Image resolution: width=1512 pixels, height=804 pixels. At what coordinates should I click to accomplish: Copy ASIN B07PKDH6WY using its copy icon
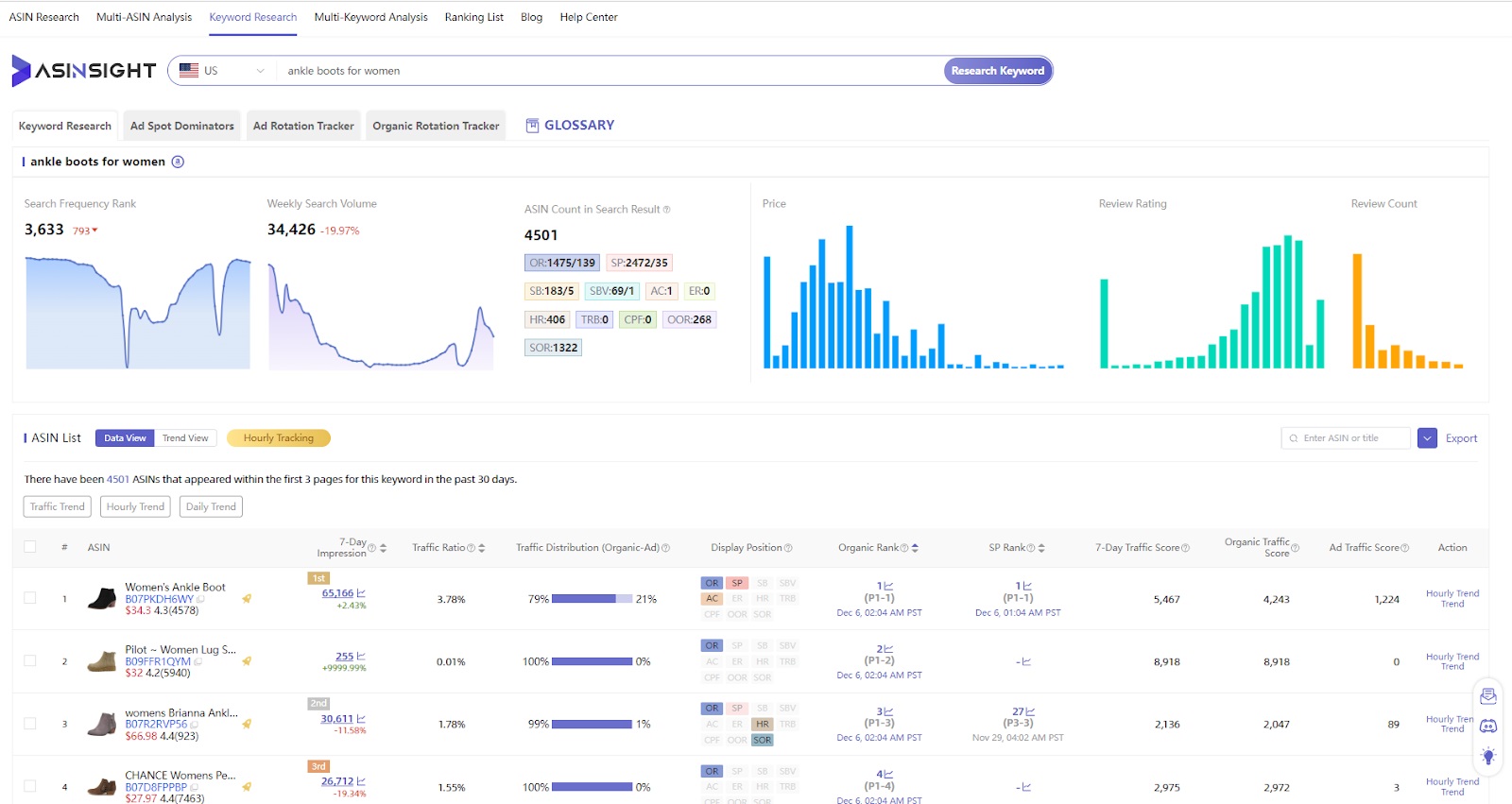pyautogui.click(x=200, y=599)
